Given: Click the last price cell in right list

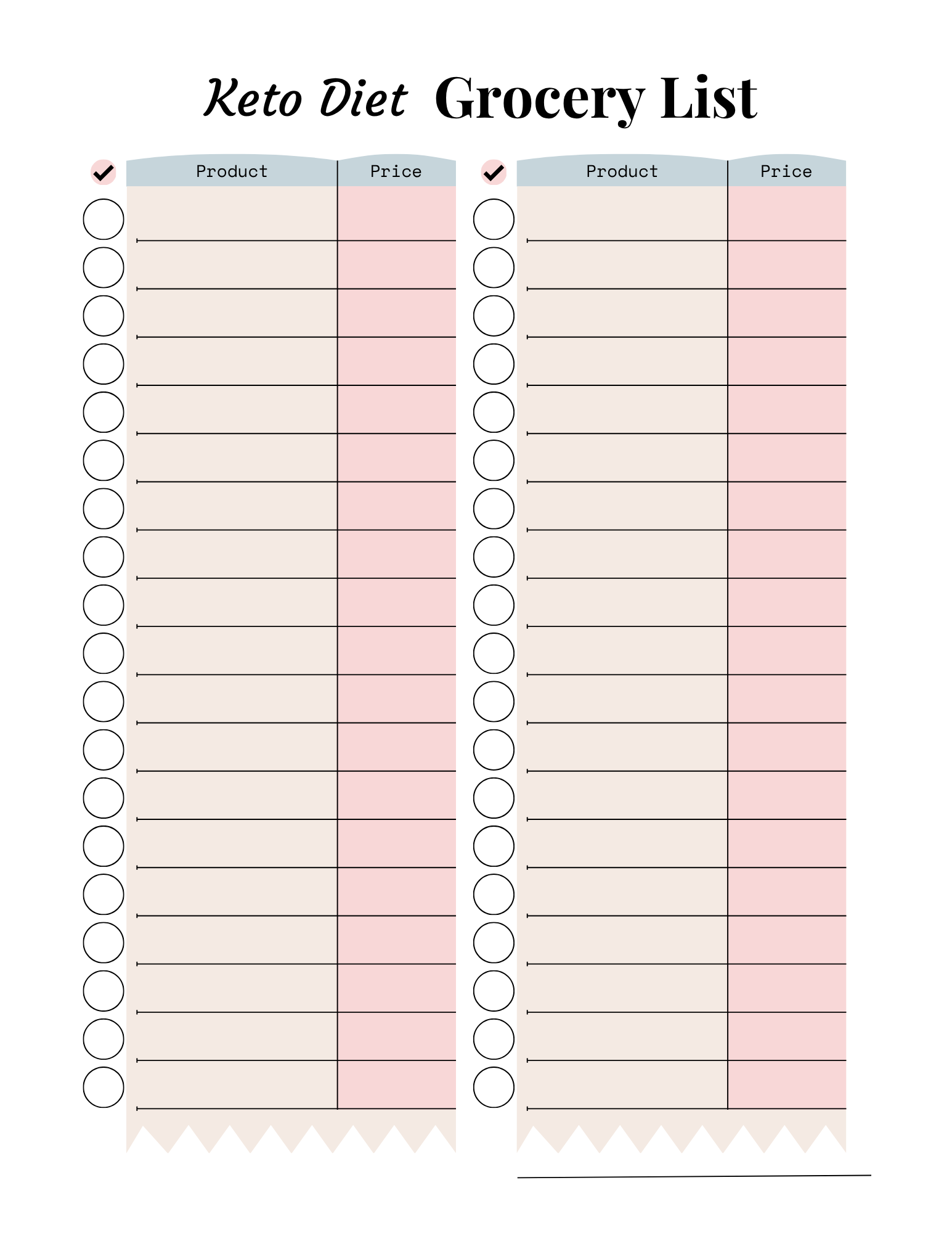Looking at the screenshot, I should [x=786, y=1085].
